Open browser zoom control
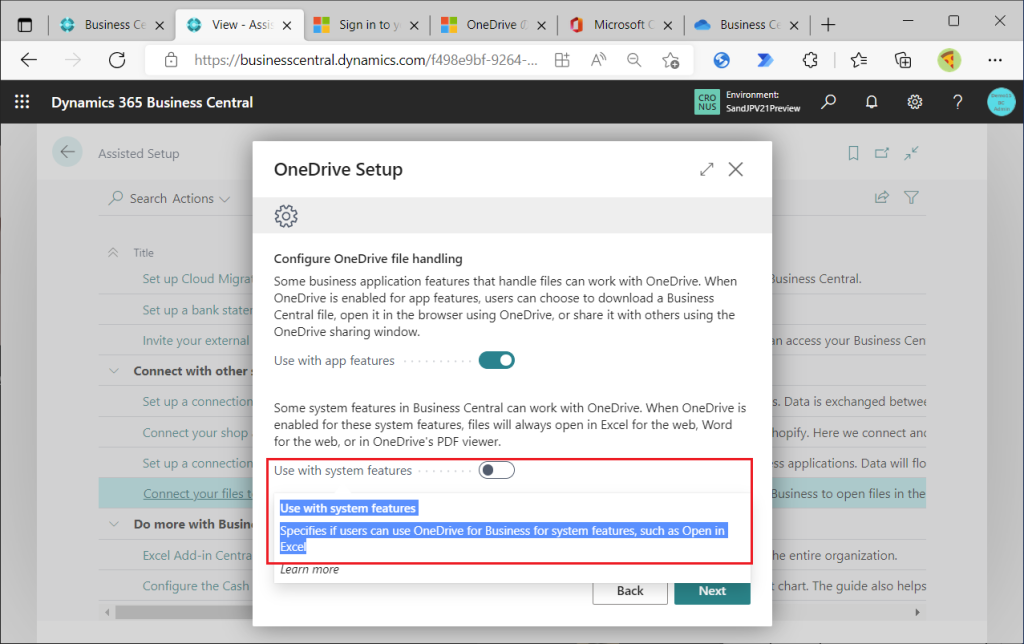1024x644 pixels. point(633,60)
